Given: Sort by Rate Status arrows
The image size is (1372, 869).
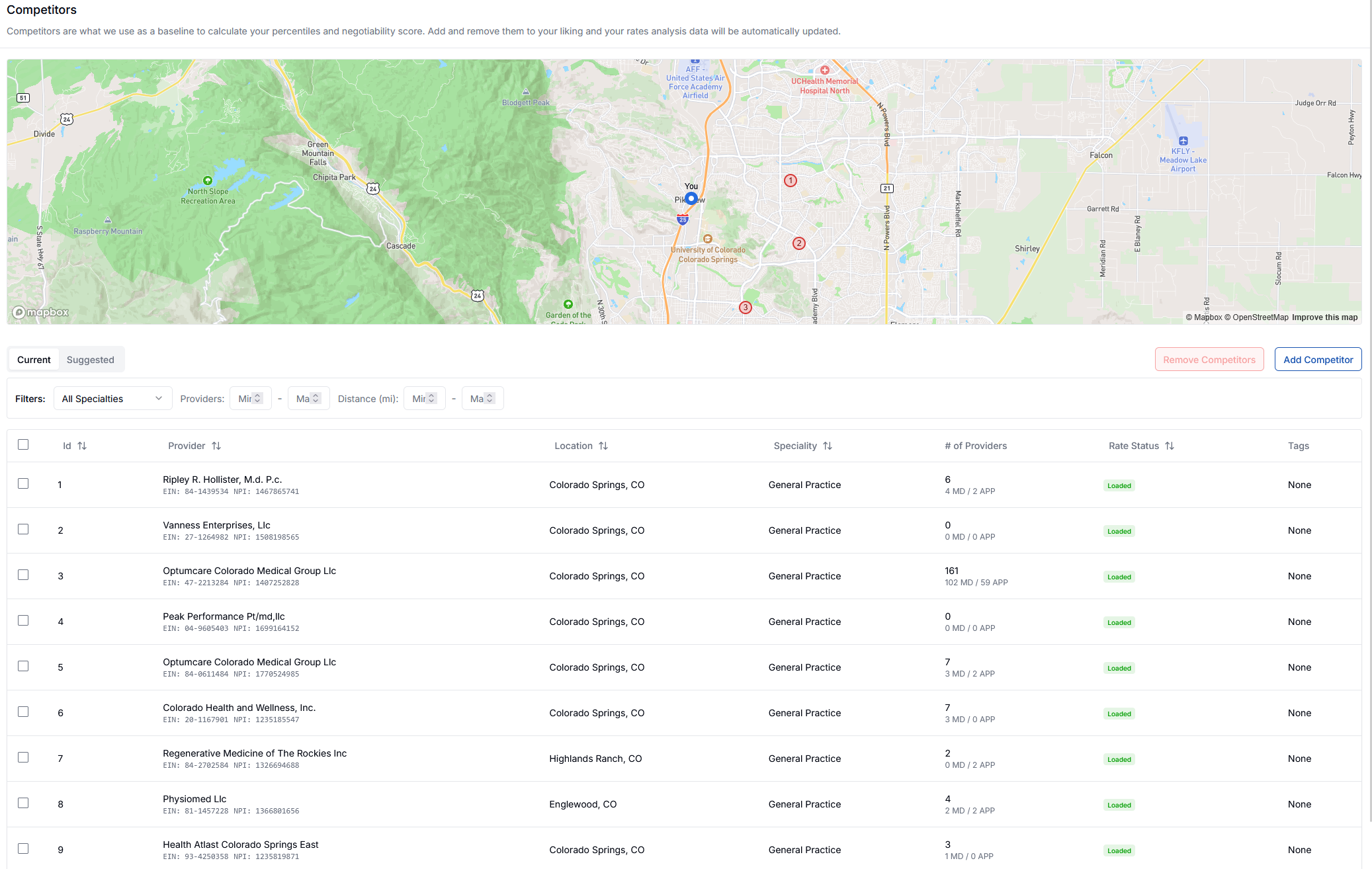Looking at the screenshot, I should coord(1170,446).
